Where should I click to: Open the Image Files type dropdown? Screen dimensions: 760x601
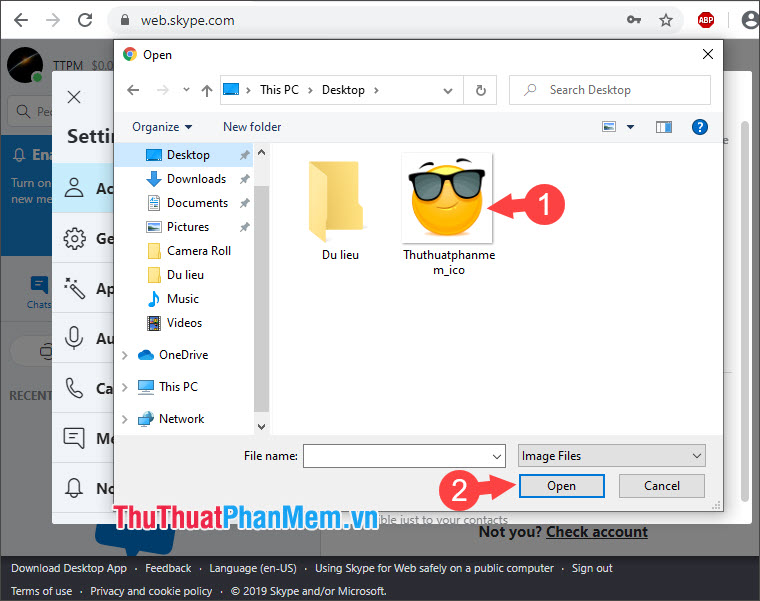tap(612, 456)
